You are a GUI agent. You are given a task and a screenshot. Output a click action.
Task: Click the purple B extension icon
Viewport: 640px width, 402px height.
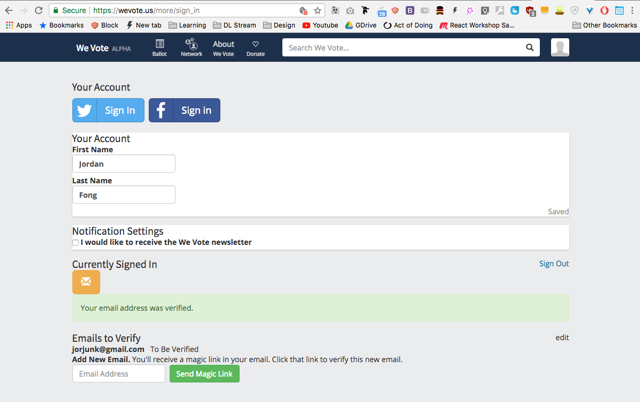(410, 11)
